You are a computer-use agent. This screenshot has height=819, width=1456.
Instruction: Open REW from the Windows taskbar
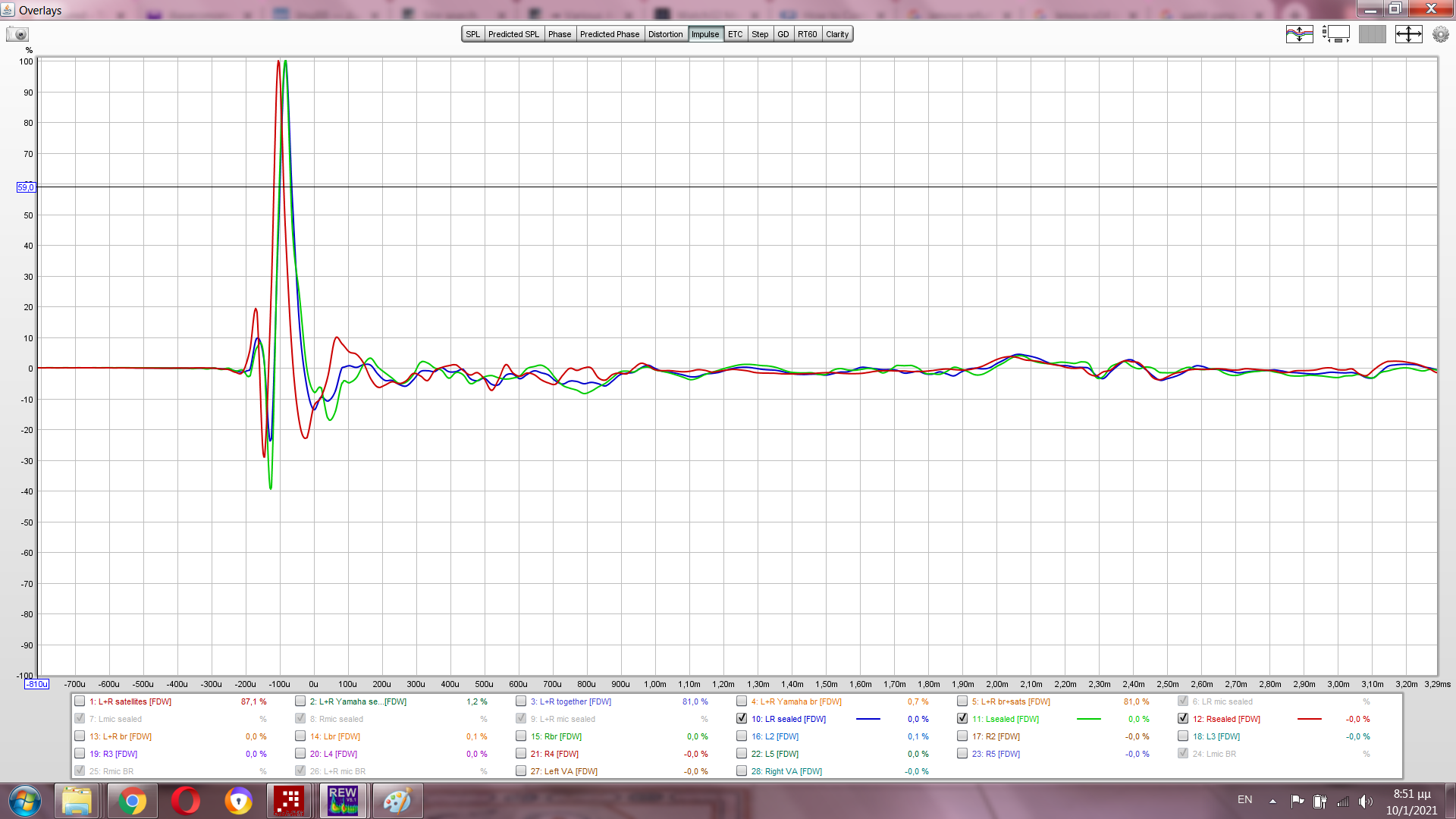pyautogui.click(x=343, y=801)
